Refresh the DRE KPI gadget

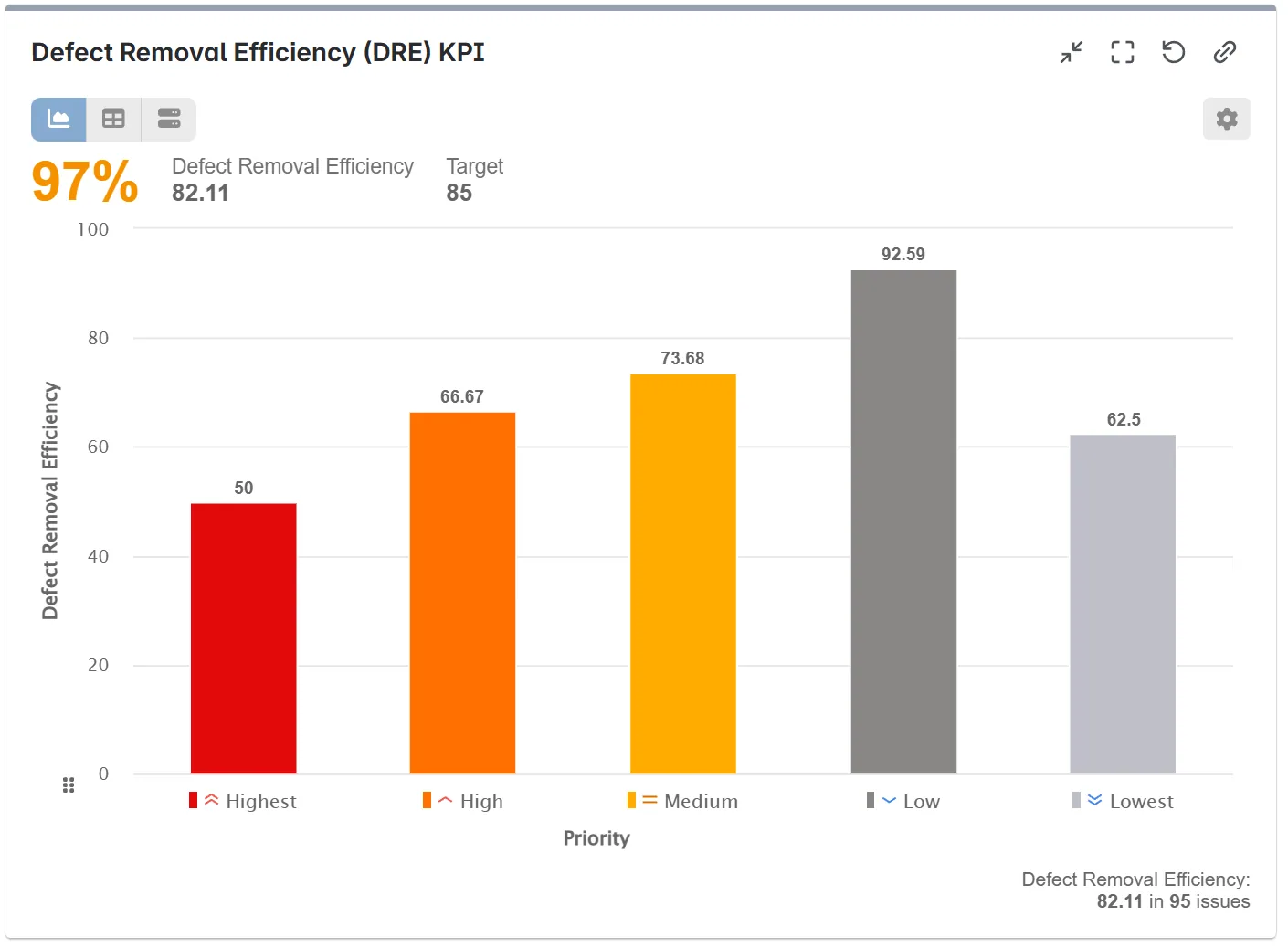(x=1174, y=52)
